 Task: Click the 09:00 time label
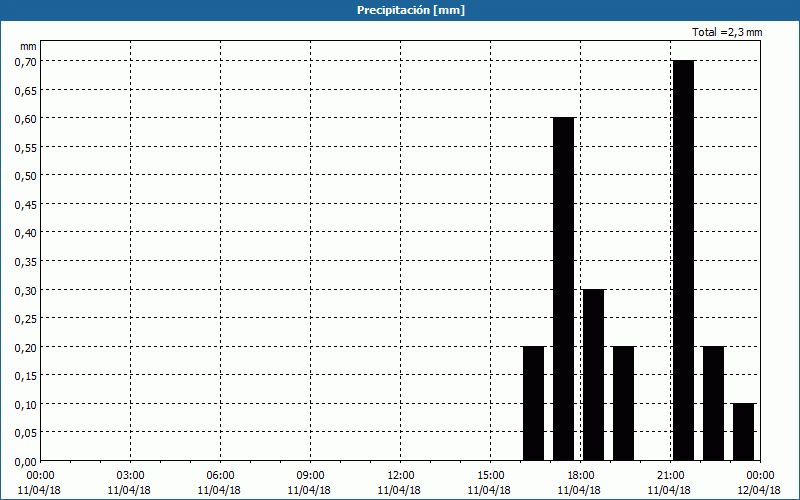(x=310, y=476)
